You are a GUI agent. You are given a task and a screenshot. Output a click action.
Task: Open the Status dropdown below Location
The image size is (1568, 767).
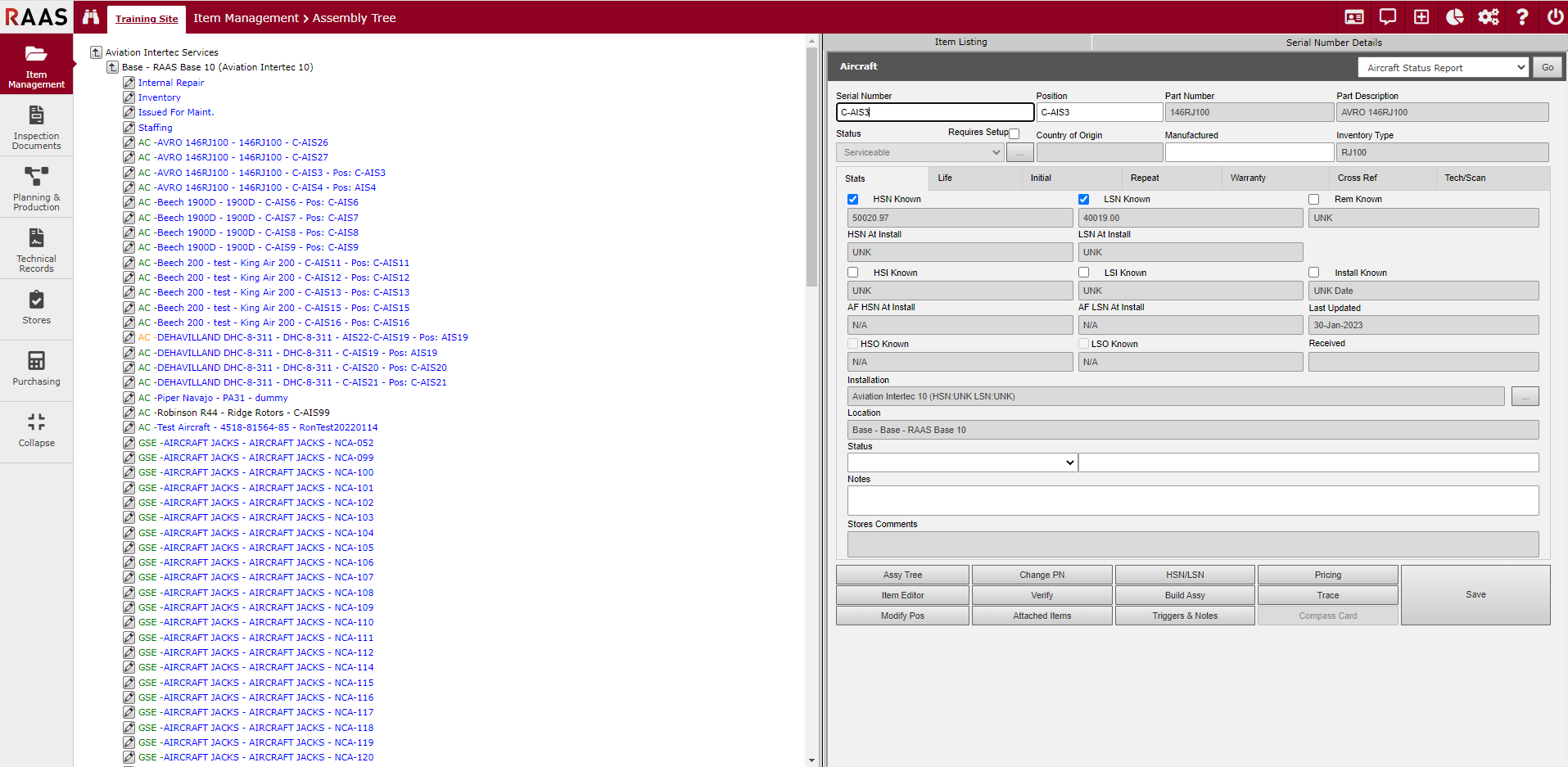click(962, 462)
